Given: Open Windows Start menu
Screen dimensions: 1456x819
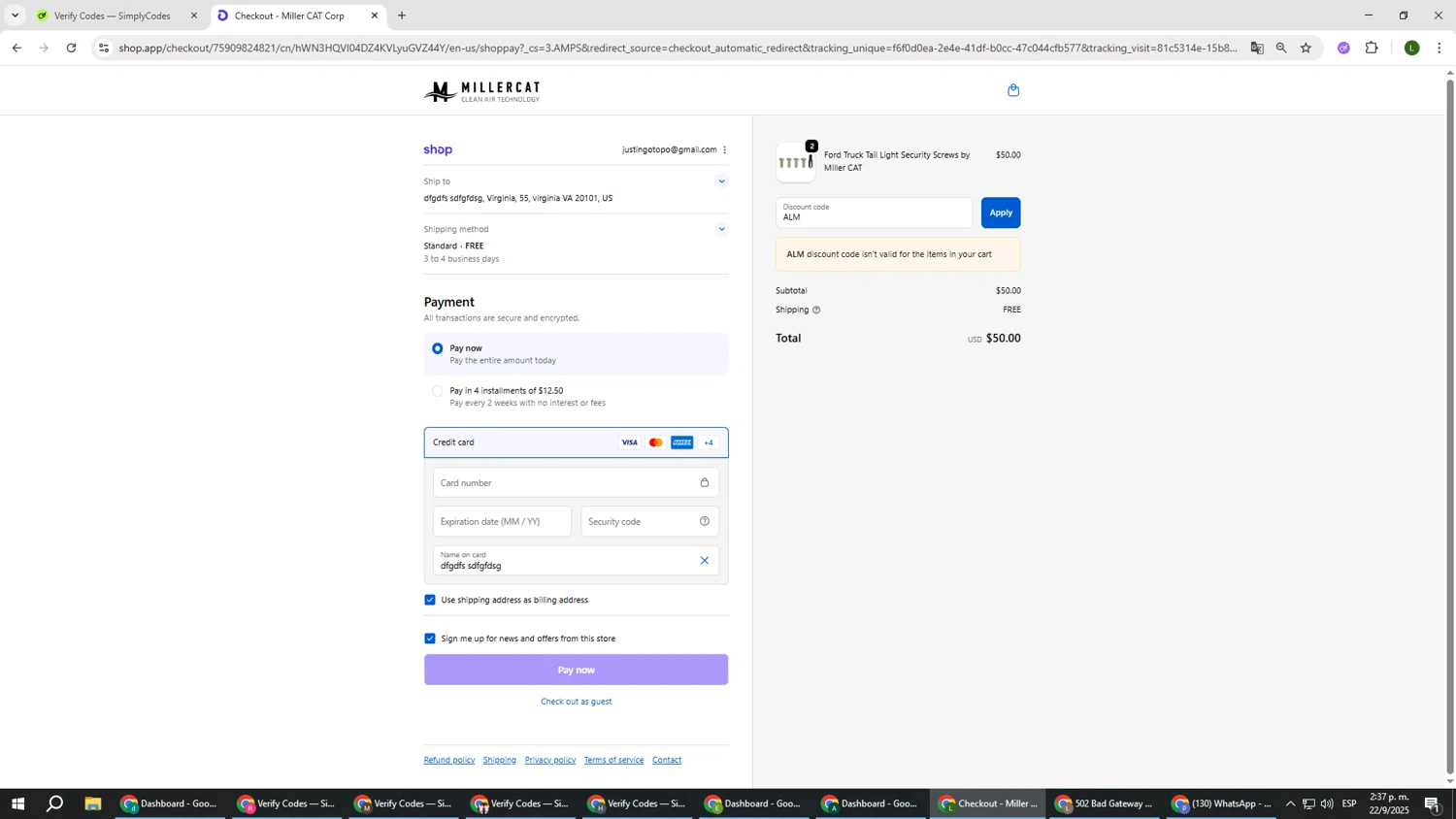Looking at the screenshot, I should click(x=17, y=803).
